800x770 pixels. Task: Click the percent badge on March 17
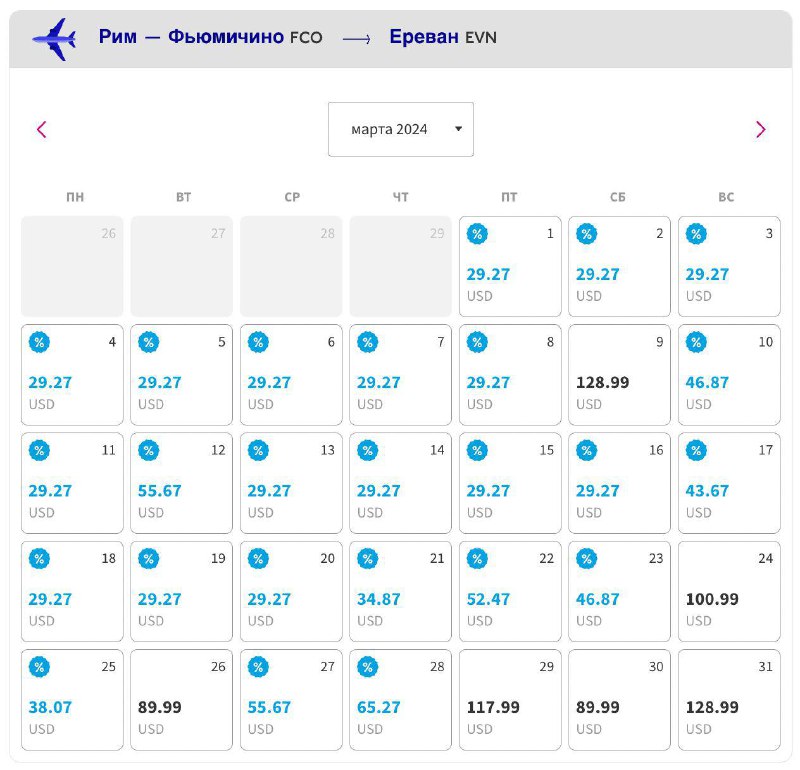[696, 450]
